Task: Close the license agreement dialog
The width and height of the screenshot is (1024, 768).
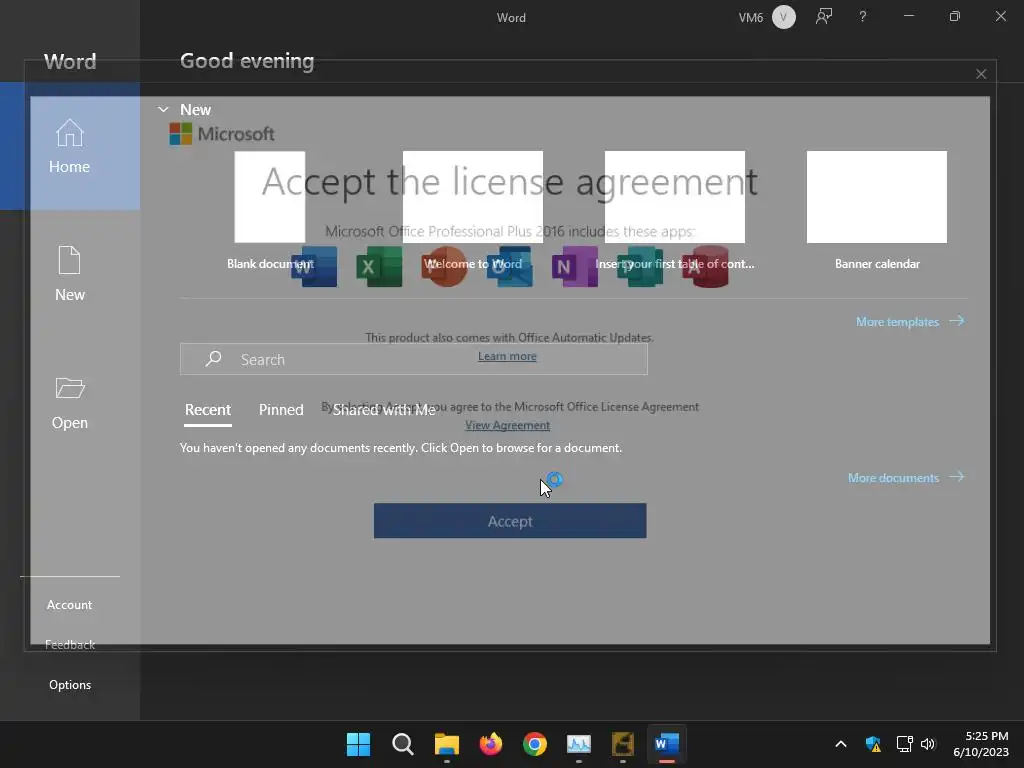Action: click(981, 74)
